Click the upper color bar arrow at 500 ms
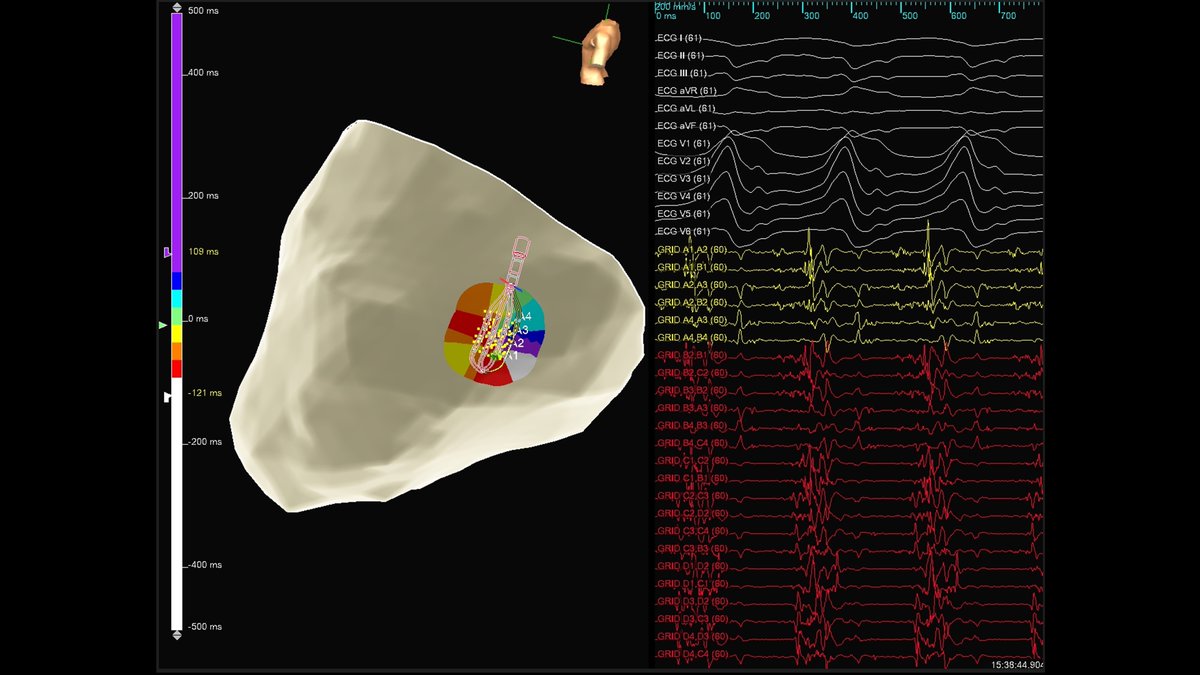This screenshot has width=1200, height=675. (x=177, y=8)
